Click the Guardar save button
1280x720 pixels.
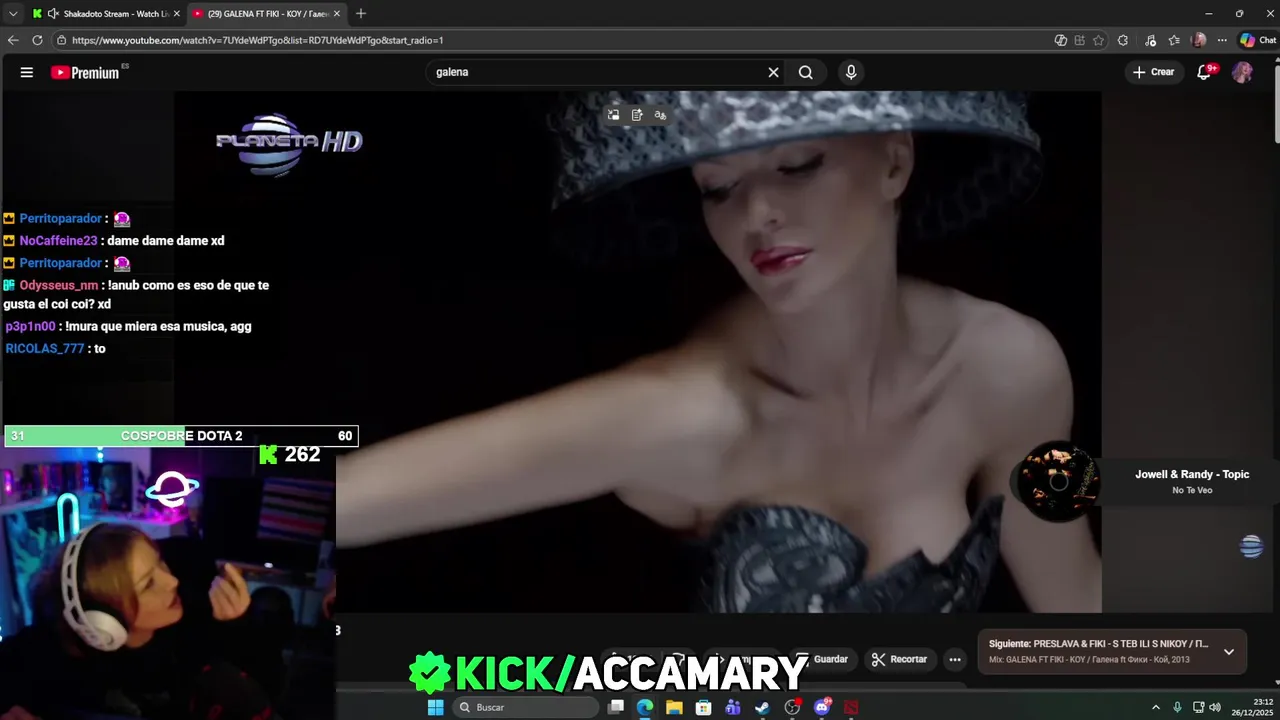tap(822, 659)
